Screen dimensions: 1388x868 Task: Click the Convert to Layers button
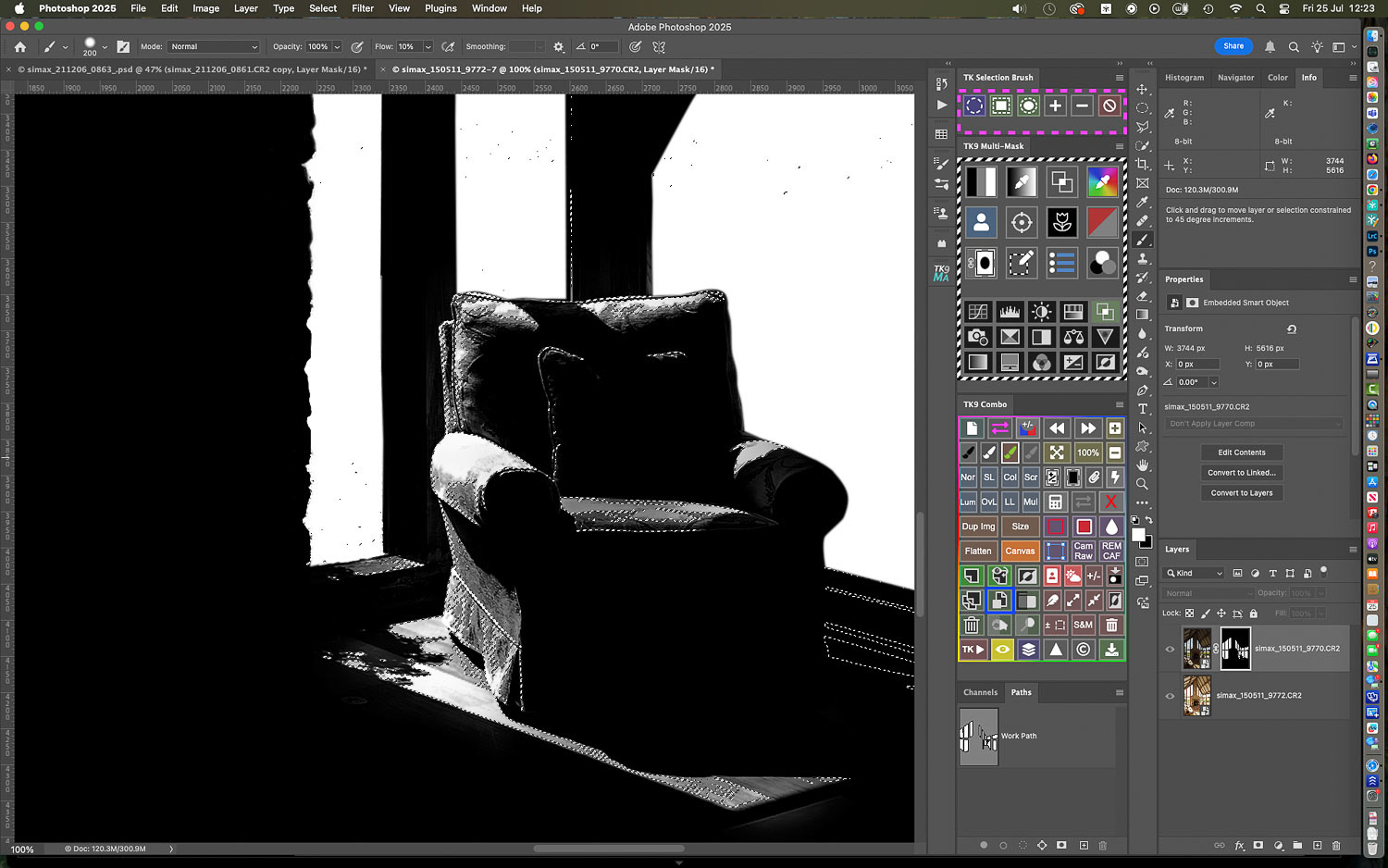pos(1242,493)
